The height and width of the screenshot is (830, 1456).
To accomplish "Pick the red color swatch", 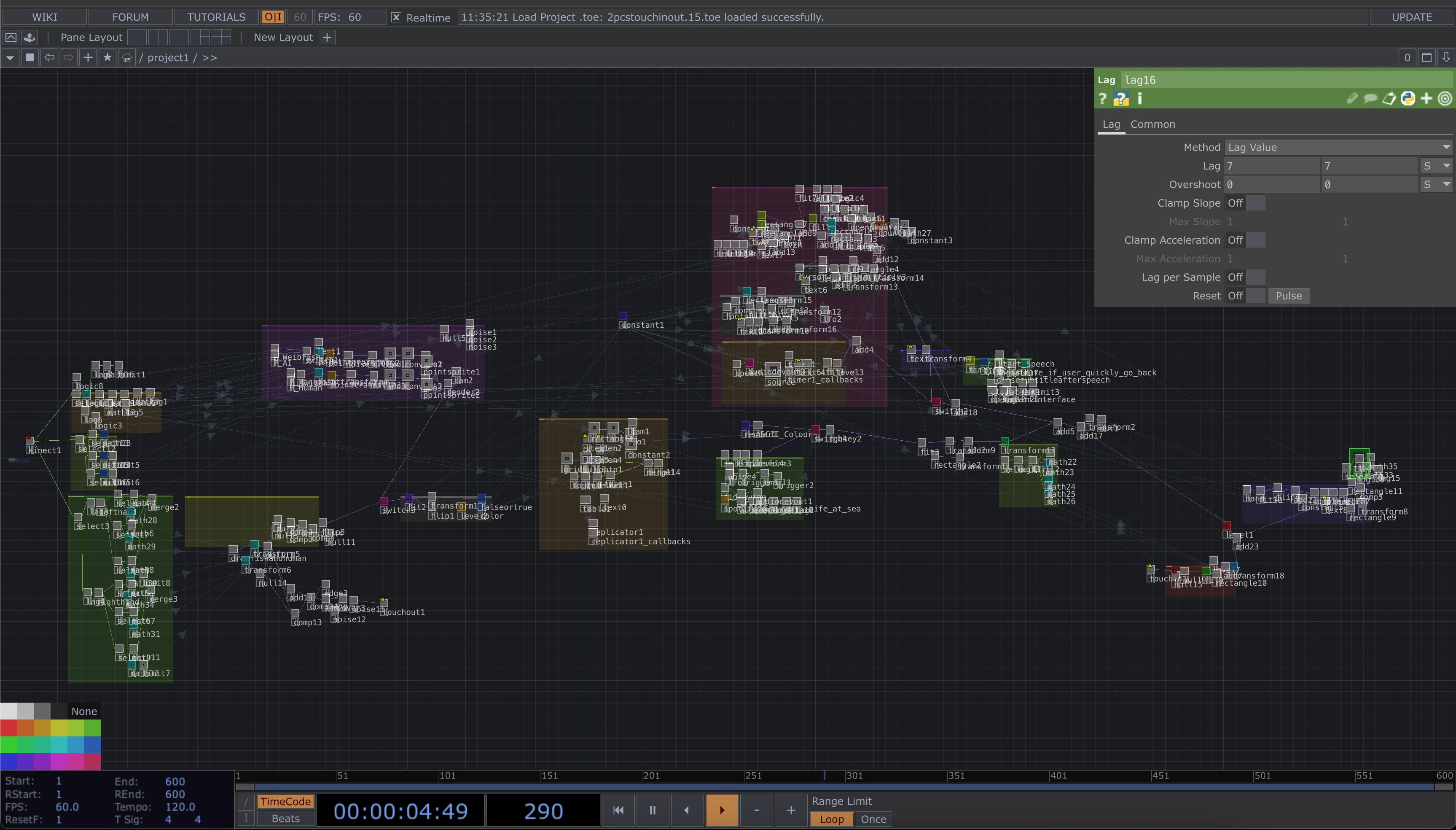I will tap(8, 728).
